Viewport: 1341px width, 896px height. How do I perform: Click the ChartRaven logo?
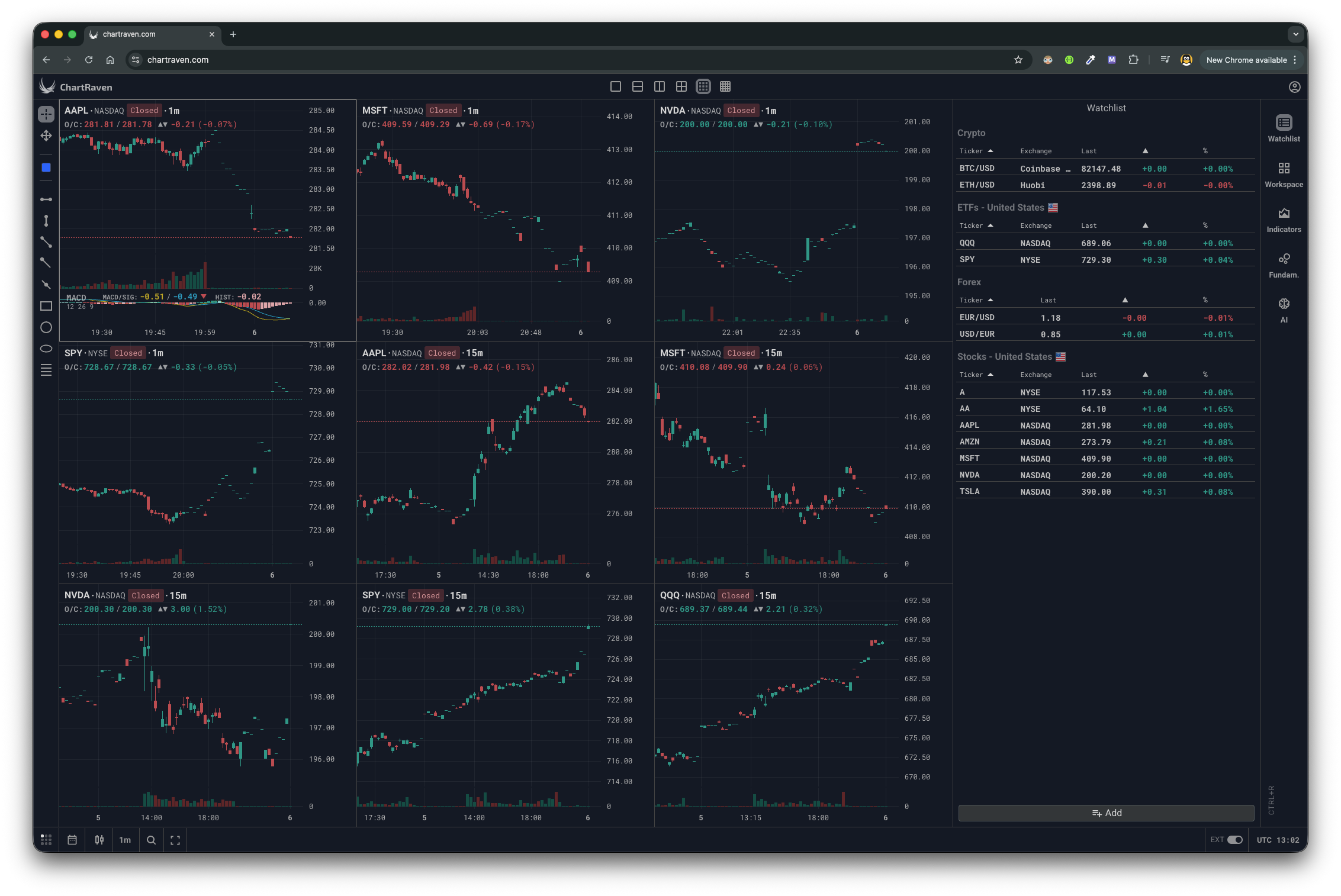[x=76, y=87]
